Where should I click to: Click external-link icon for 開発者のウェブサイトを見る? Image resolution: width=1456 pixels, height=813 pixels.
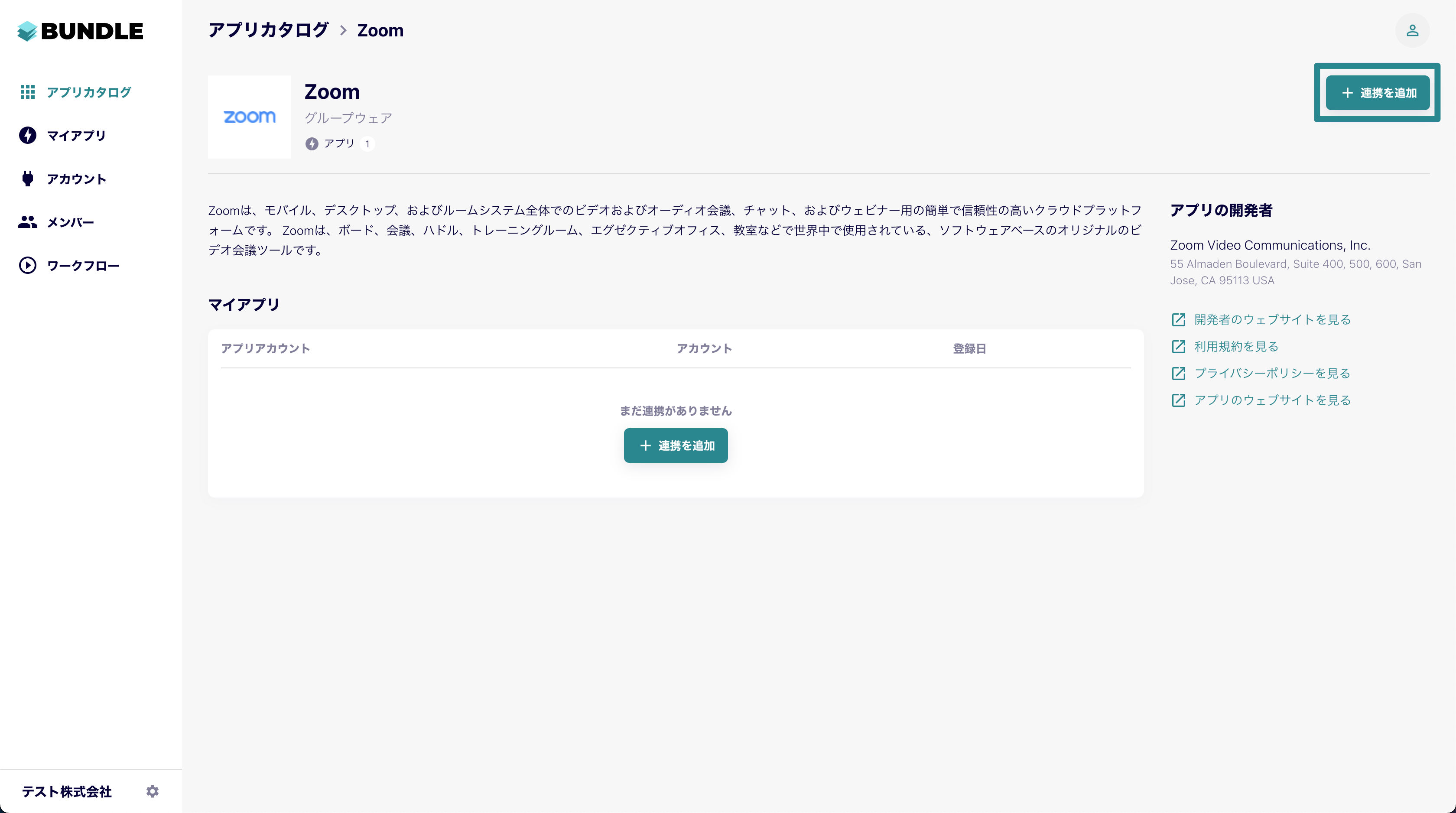pos(1179,320)
